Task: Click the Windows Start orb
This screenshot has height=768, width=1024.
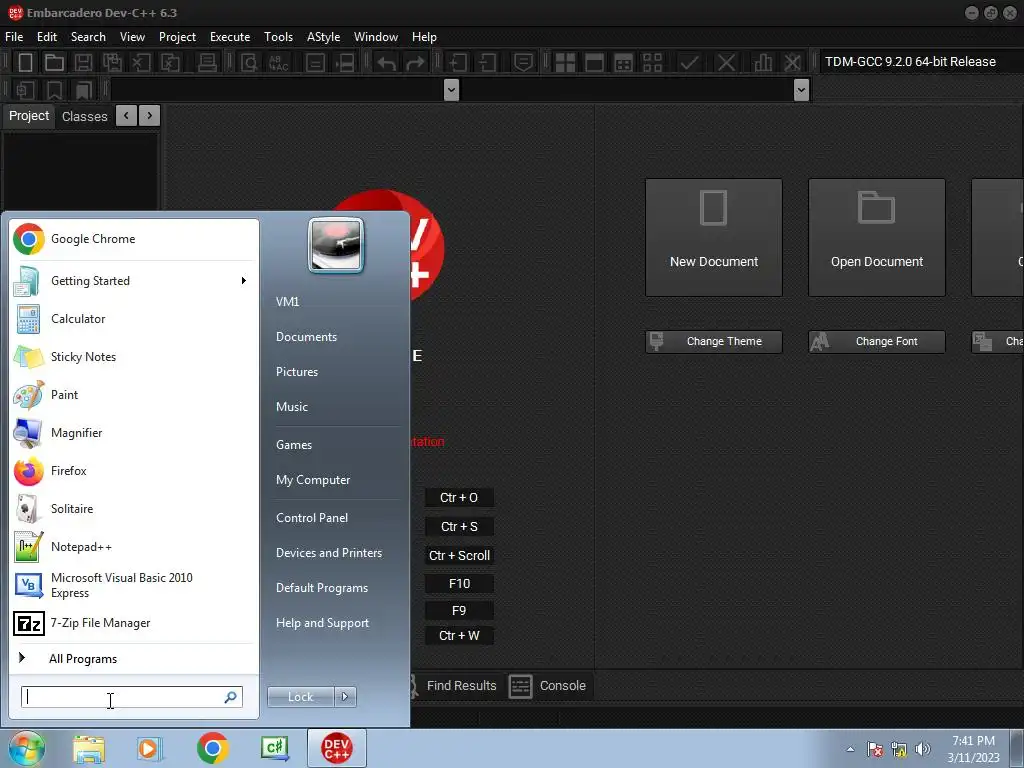Action: (26, 748)
